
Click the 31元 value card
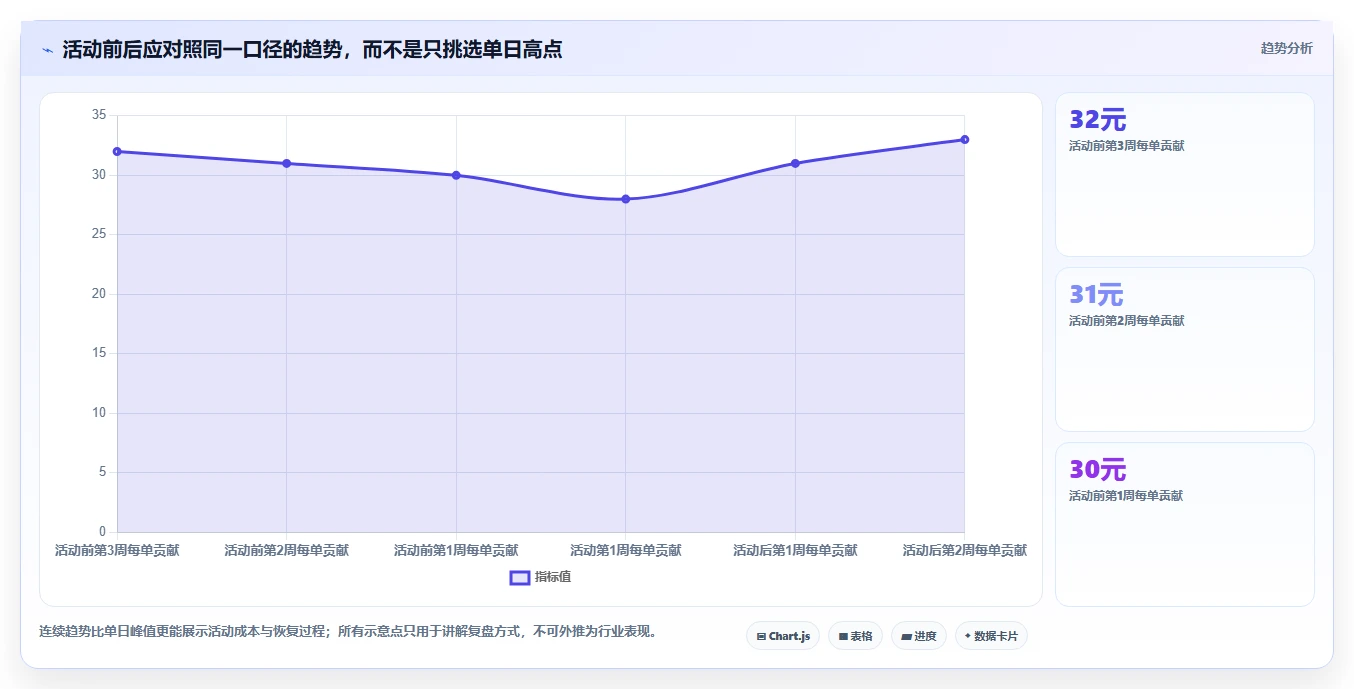[1185, 350]
